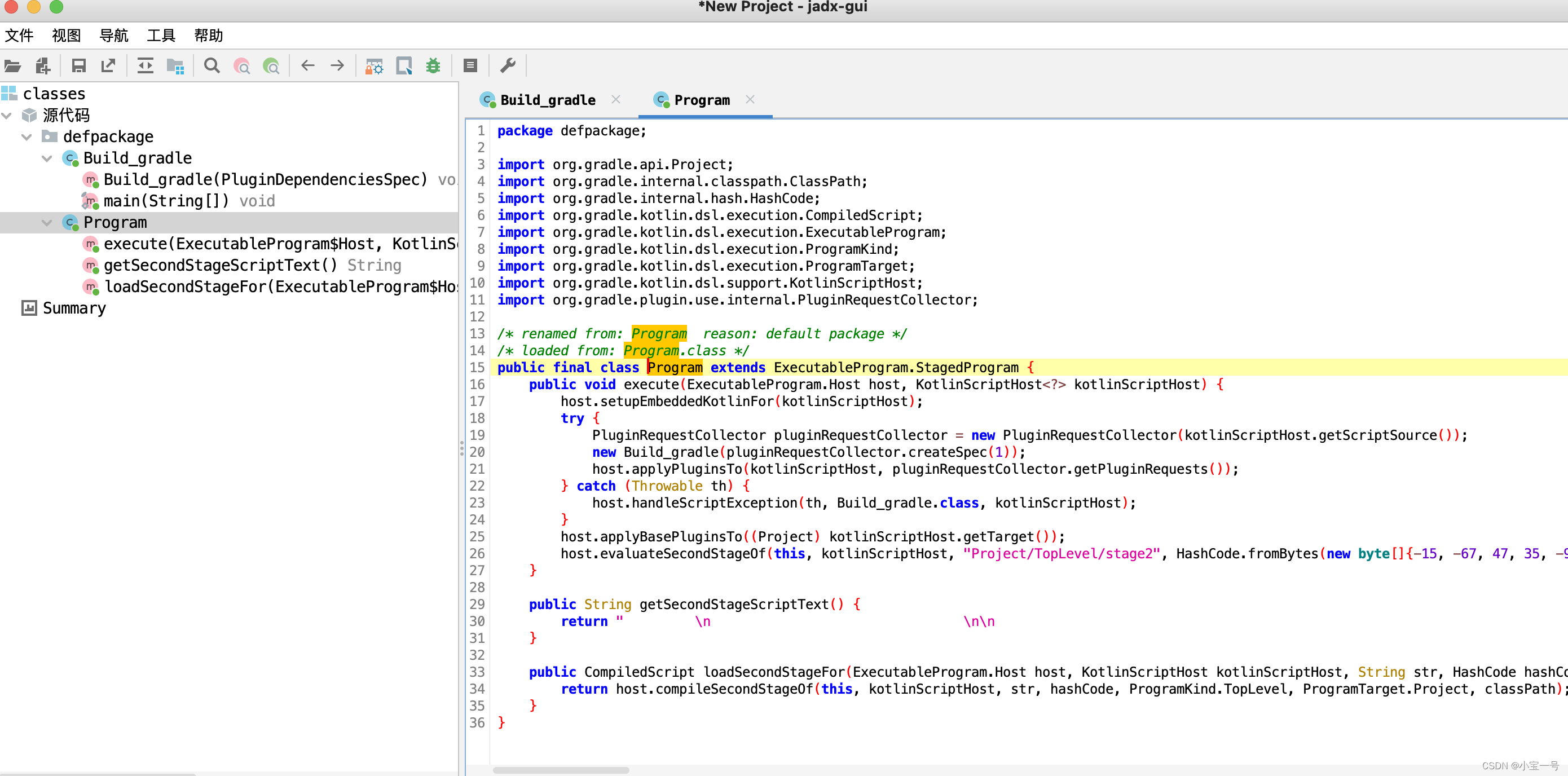Viewport: 1568px width, 776px height.
Task: Launch the green debugger bug icon
Action: point(433,66)
